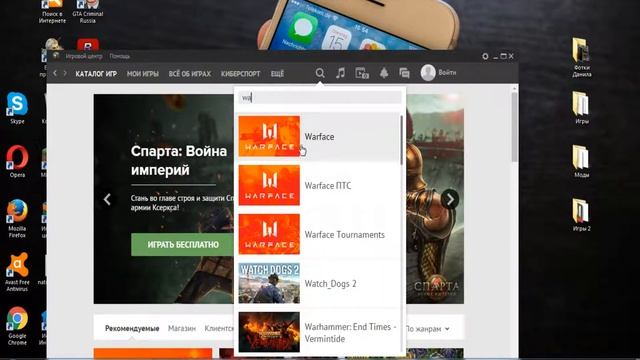Open the Моды desktop folder
640x360 pixels.
point(582,161)
